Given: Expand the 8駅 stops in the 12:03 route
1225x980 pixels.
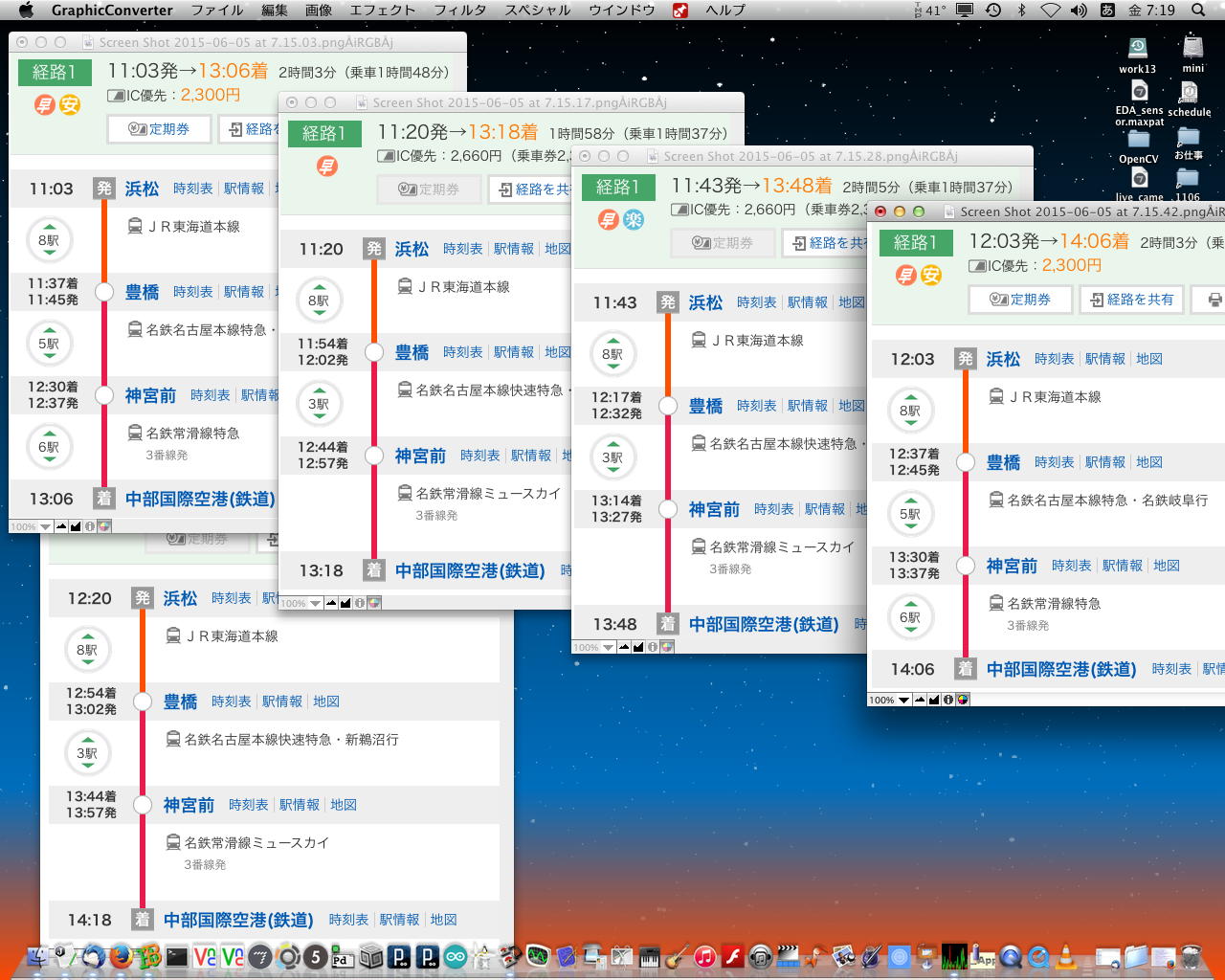Looking at the screenshot, I should (x=910, y=411).
